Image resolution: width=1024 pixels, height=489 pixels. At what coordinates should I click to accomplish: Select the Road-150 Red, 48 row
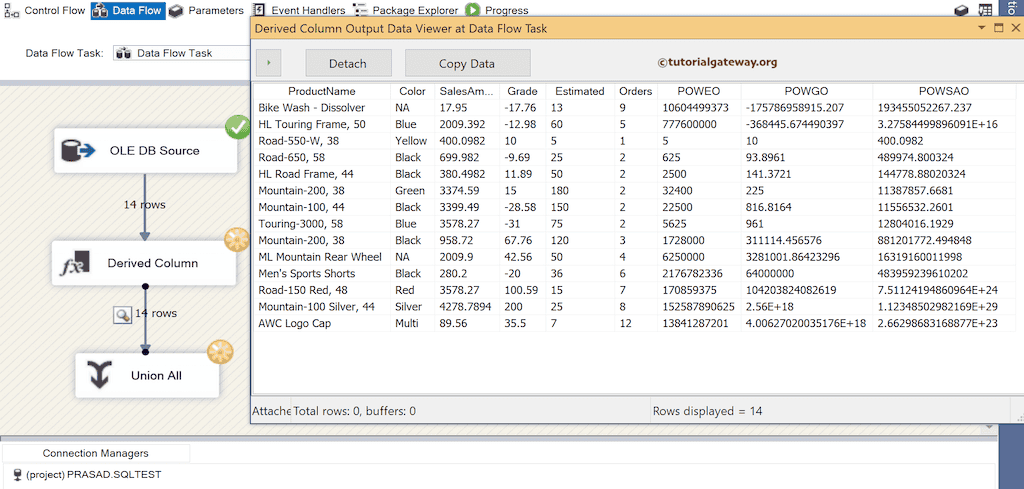pyautogui.click(x=634, y=291)
